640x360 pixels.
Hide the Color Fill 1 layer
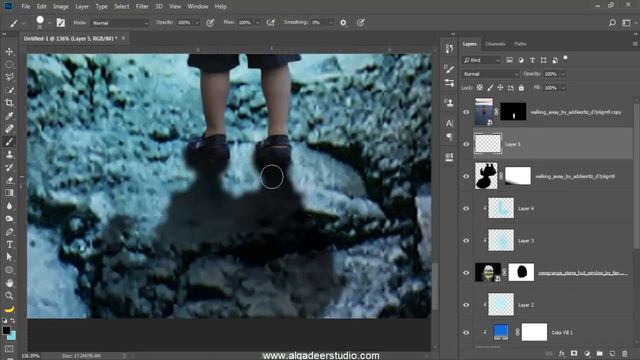466,333
